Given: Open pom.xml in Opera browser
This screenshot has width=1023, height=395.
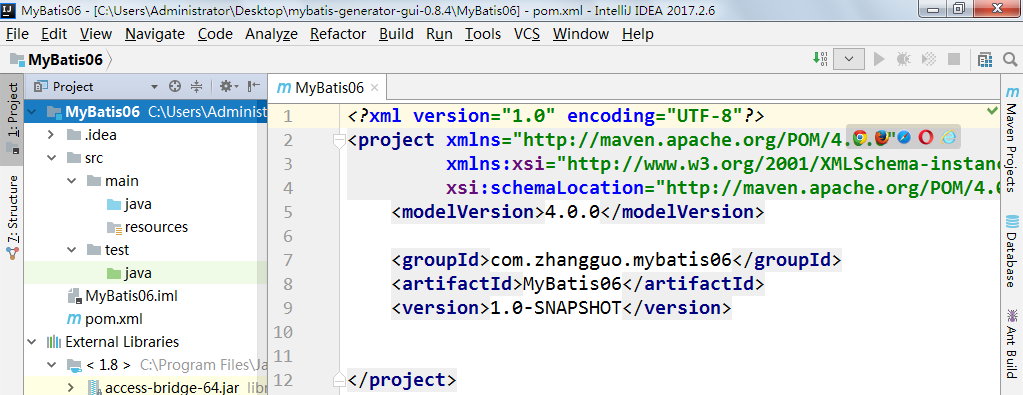Looking at the screenshot, I should pos(926,137).
